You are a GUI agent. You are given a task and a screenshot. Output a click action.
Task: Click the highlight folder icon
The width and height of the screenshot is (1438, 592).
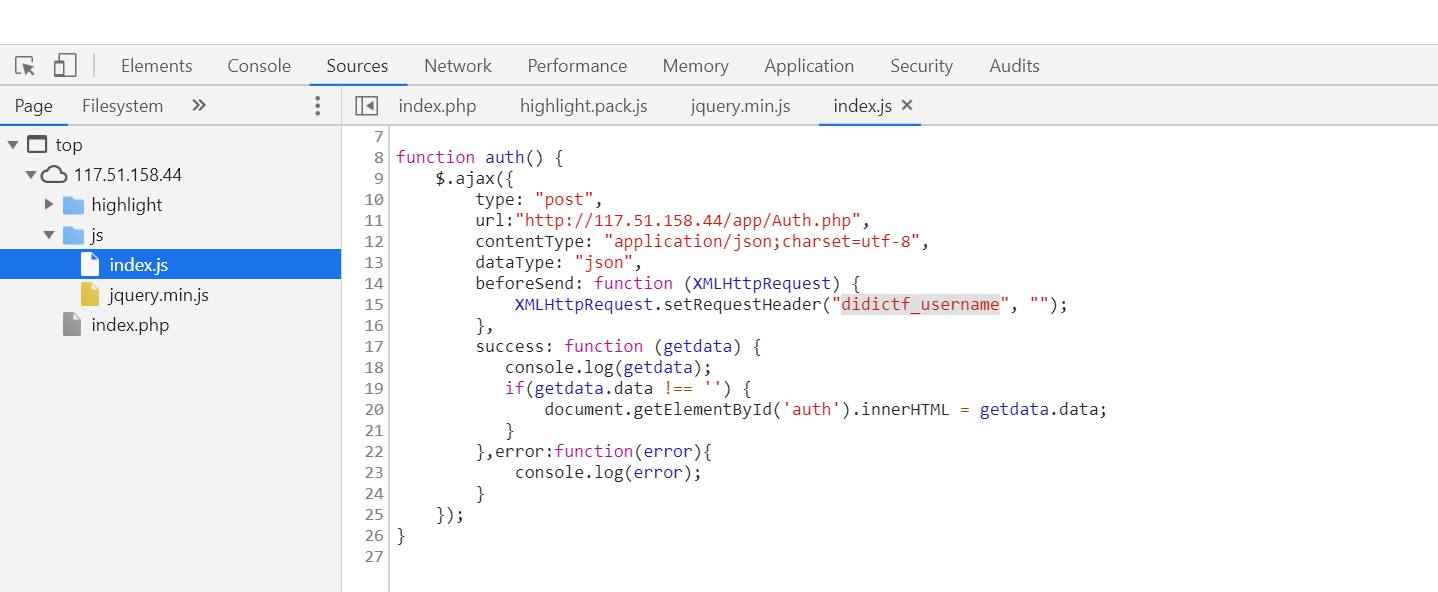pyautogui.click(x=73, y=205)
